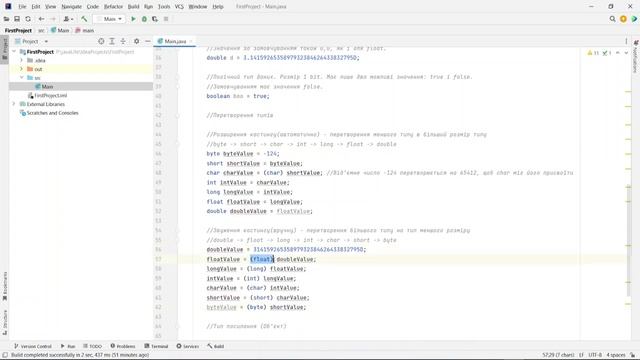The image size is (640, 360).
Task: Open the Help menu
Action: pyautogui.click(x=218, y=7)
